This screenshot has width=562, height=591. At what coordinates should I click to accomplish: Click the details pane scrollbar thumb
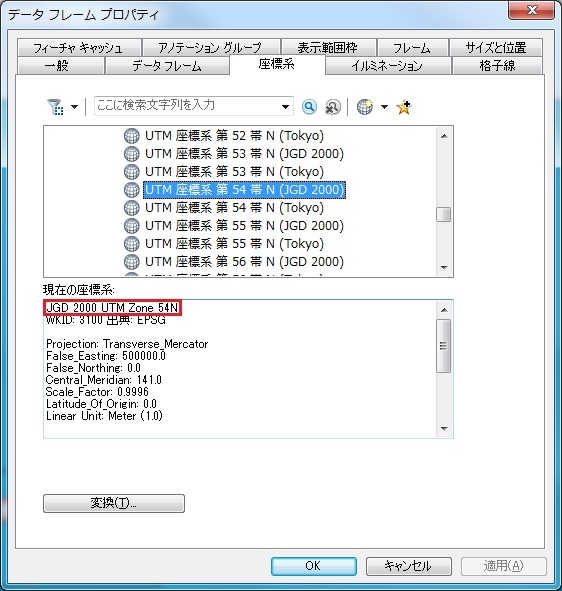coord(444,346)
